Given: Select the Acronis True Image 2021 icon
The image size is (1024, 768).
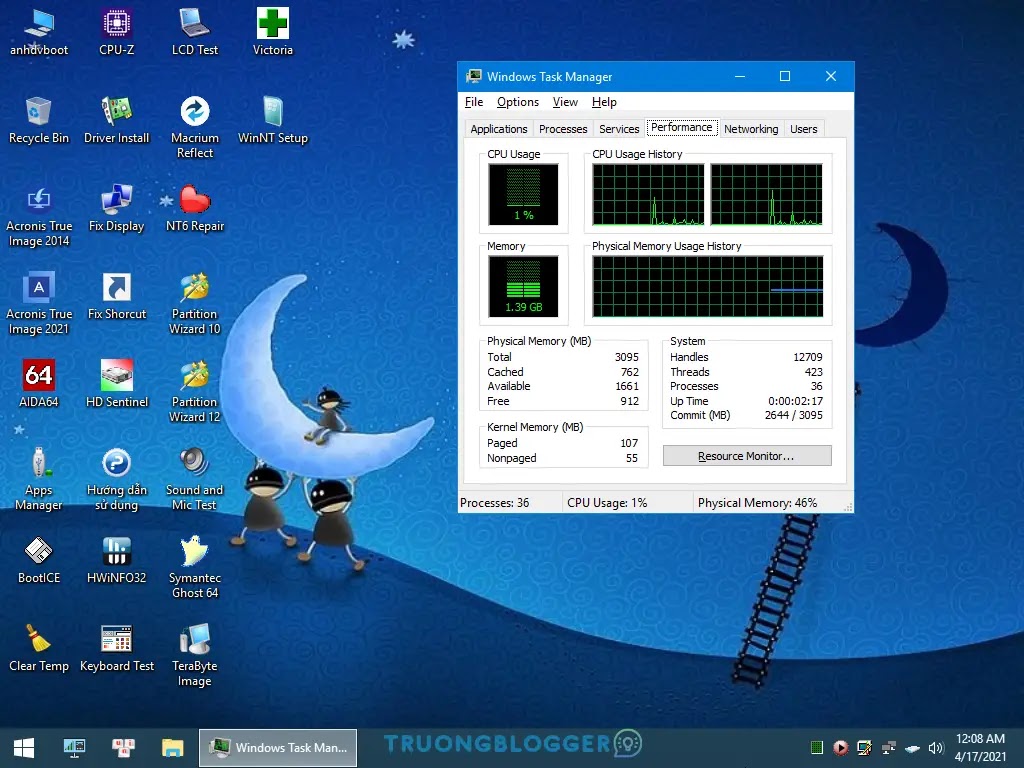Looking at the screenshot, I should click(x=39, y=304).
